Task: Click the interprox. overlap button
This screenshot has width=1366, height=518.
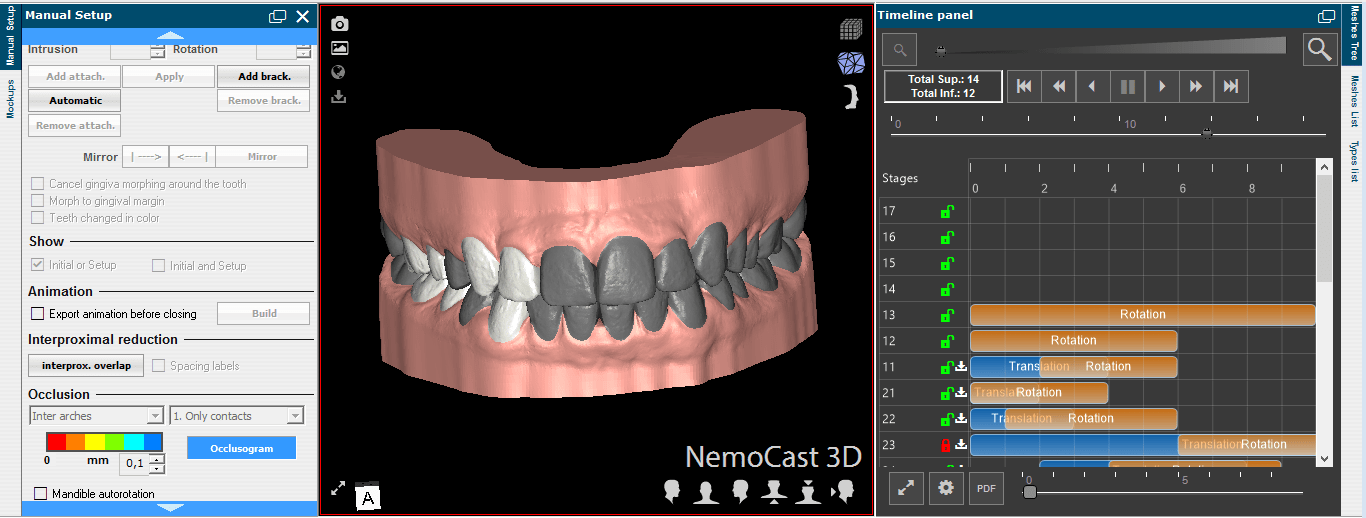Action: pyautogui.click(x=86, y=365)
